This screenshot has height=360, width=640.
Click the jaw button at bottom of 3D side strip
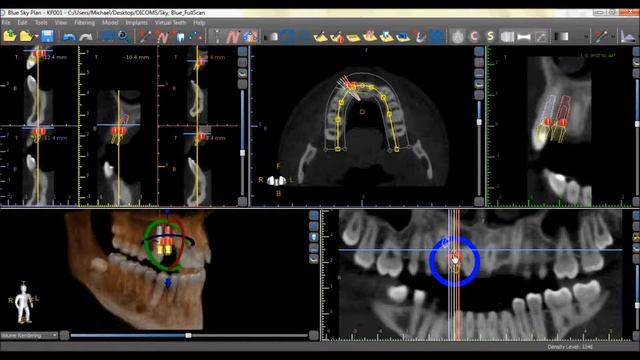[x=314, y=259]
